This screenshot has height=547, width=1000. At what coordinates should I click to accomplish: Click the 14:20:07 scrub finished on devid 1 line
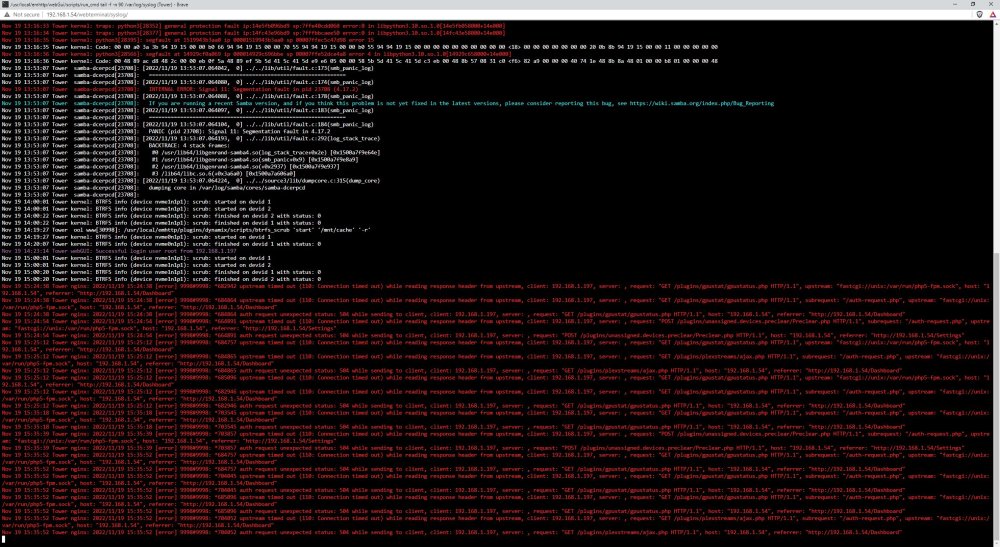pyautogui.click(x=161, y=244)
